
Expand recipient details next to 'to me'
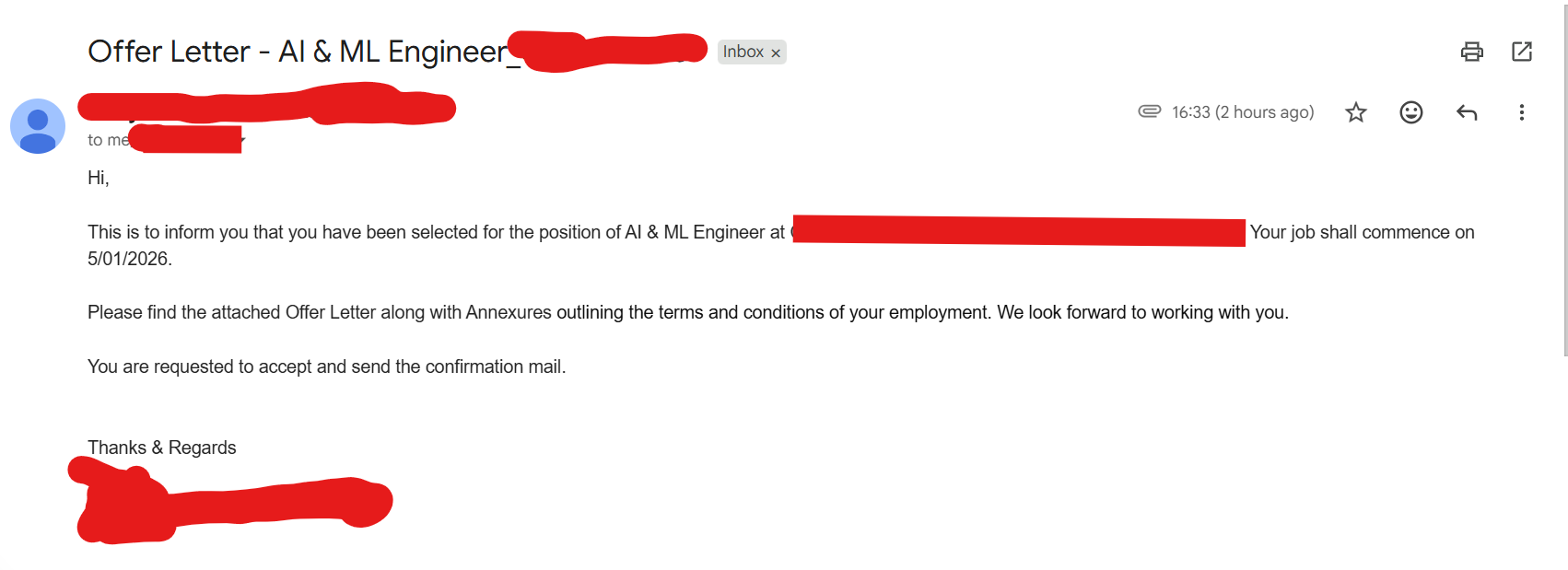click(x=242, y=141)
